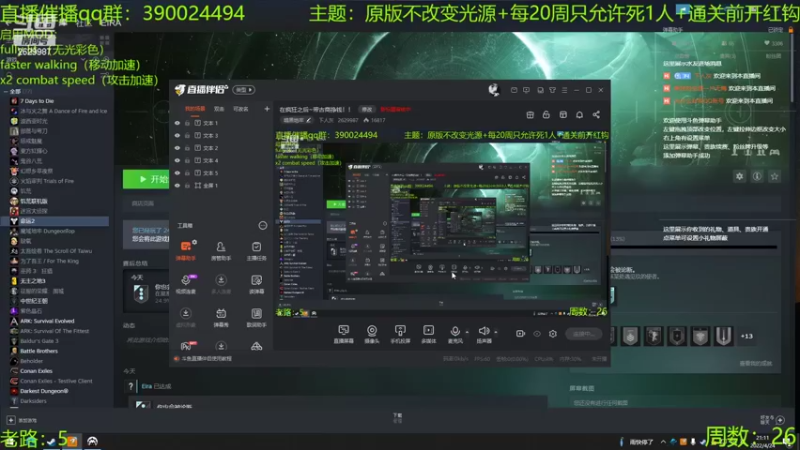Open the 工具箱 more options circle button
800x450 pixels.
[263, 226]
